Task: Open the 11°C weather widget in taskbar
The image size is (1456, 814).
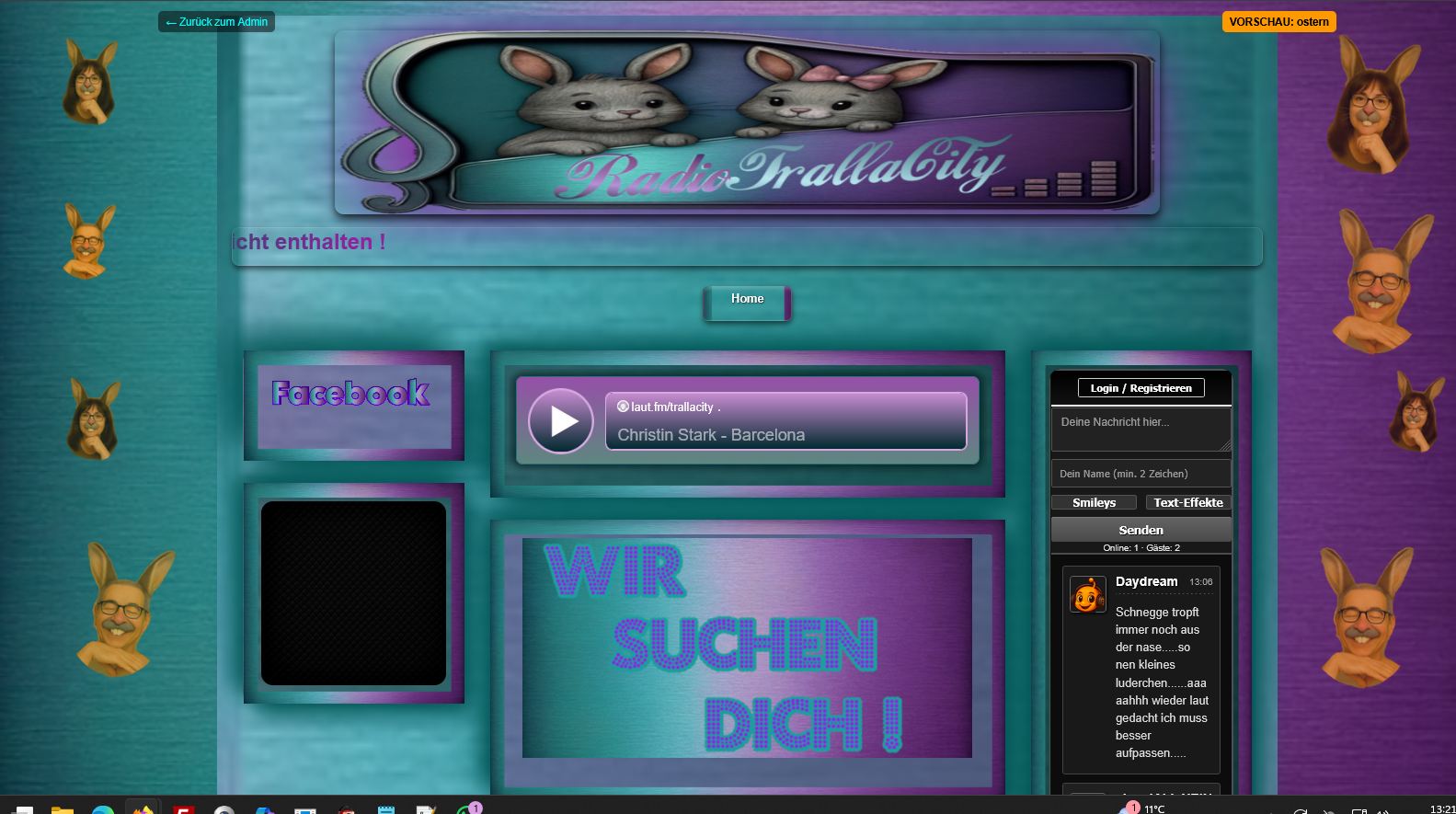Action: coord(1153,808)
